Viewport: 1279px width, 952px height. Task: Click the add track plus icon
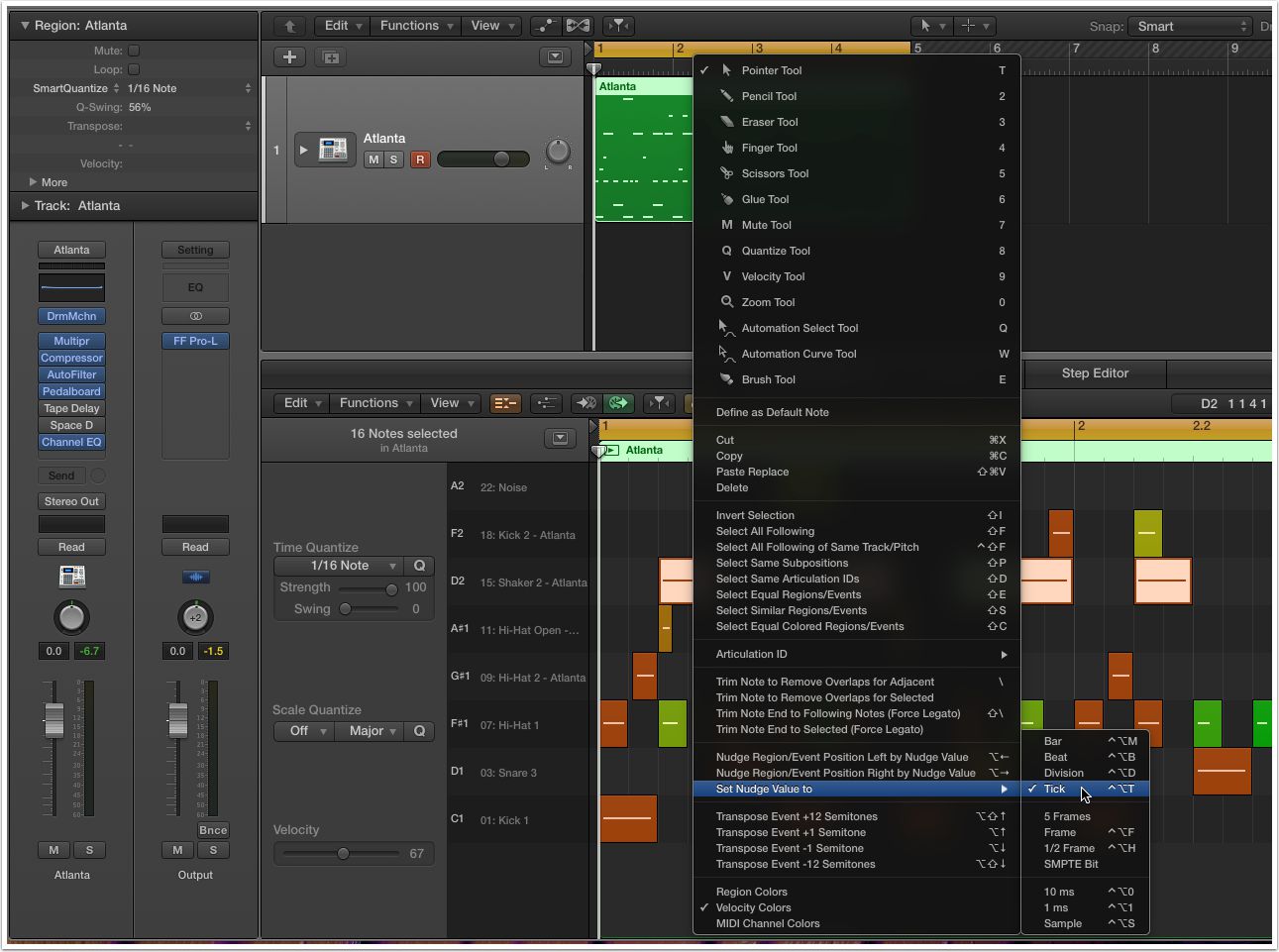[289, 57]
